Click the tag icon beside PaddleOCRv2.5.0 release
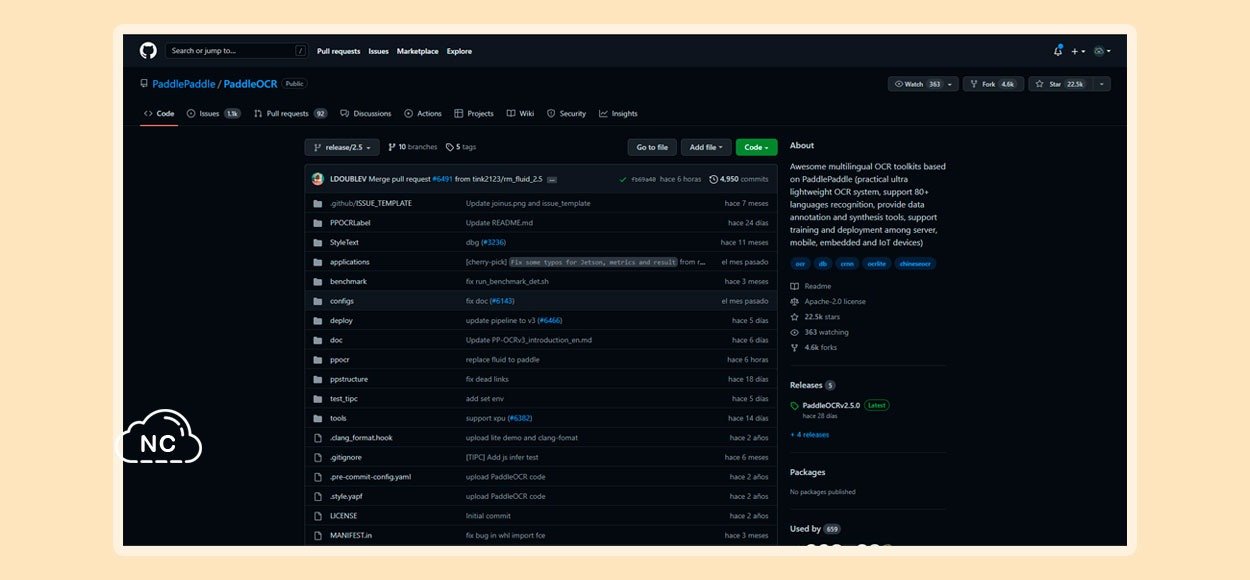This screenshot has height=580, width=1250. [795, 406]
